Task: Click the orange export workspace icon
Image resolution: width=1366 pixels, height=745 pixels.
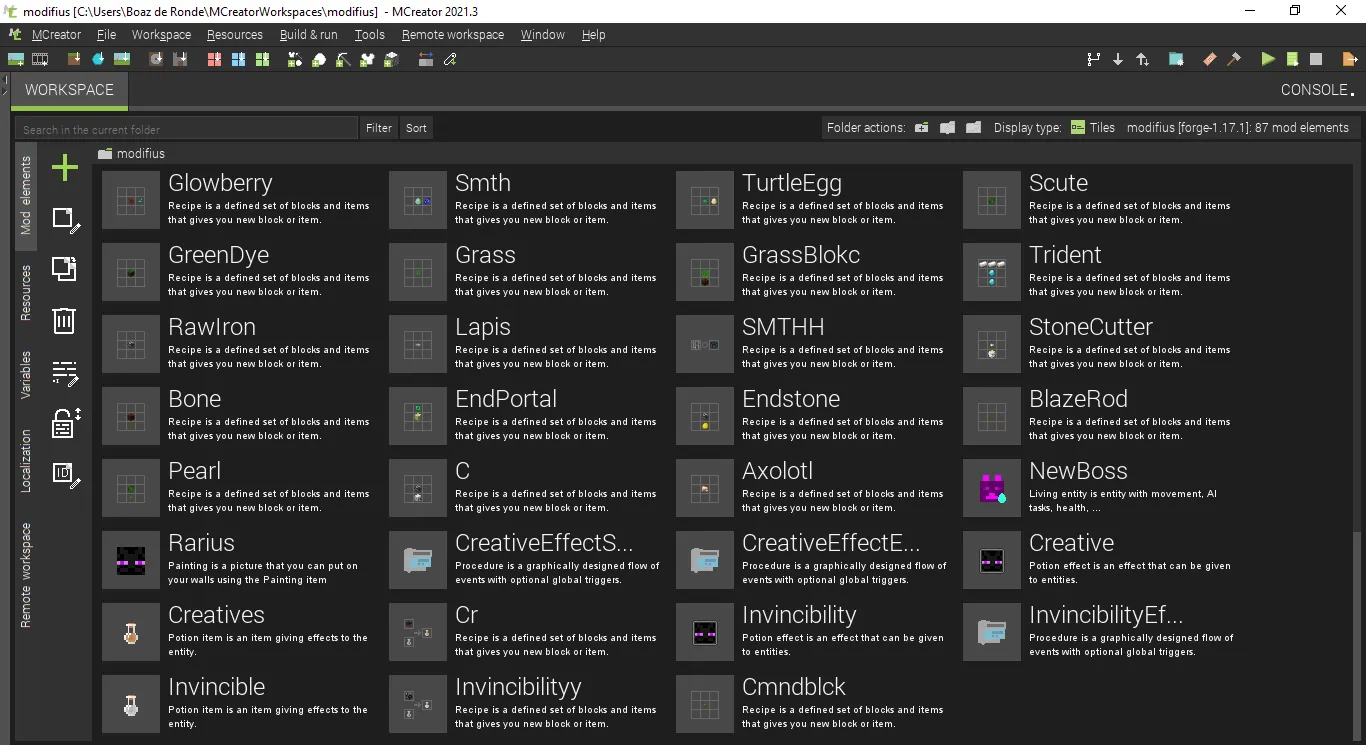Action: [1350, 59]
